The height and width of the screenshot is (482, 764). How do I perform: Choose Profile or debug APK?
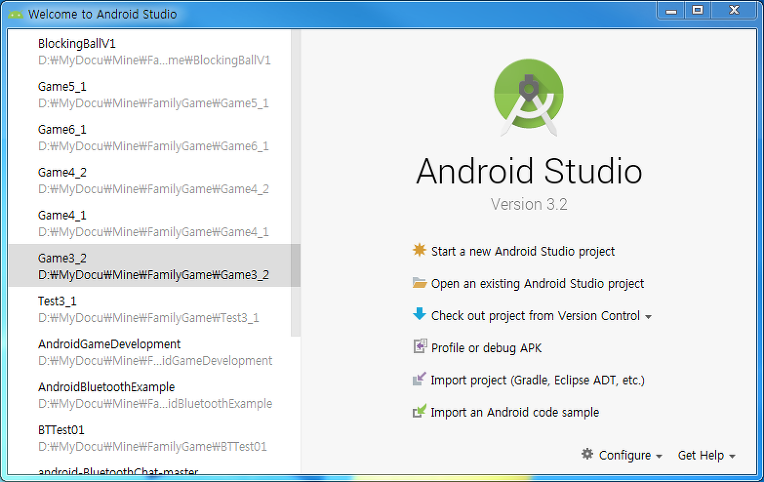click(486, 348)
